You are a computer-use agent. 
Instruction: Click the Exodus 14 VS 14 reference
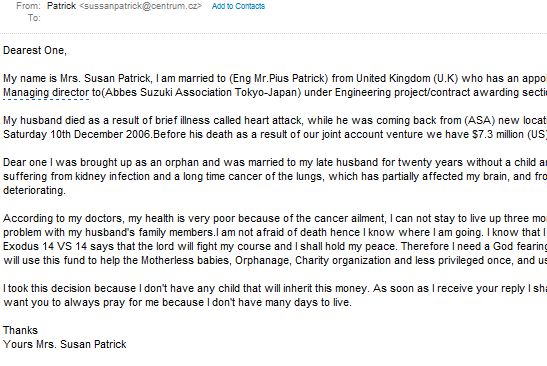pyautogui.click(x=45, y=246)
